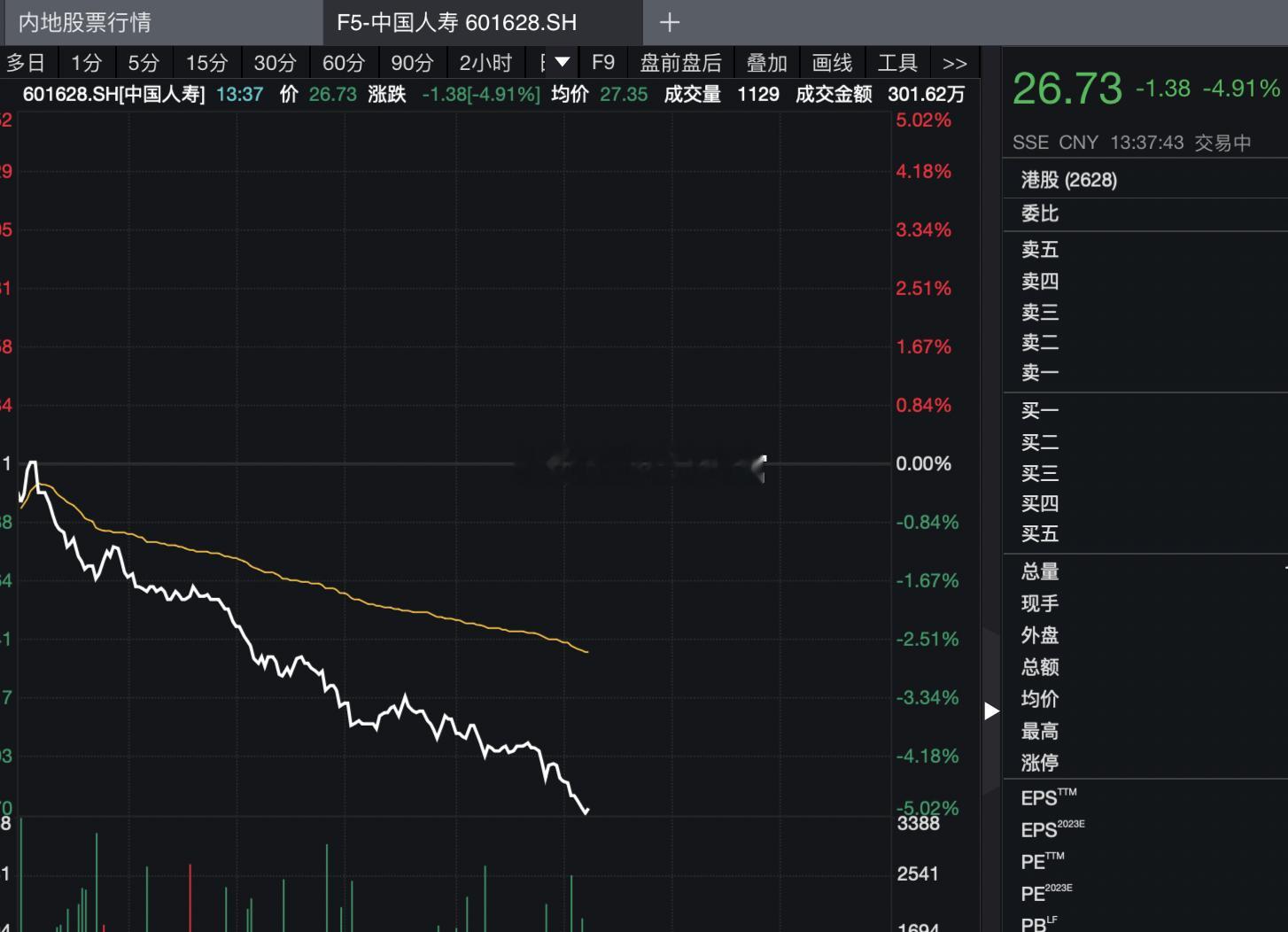Open a new tab with the plus icon
Screen dimensions: 1288x932
tap(670, 22)
